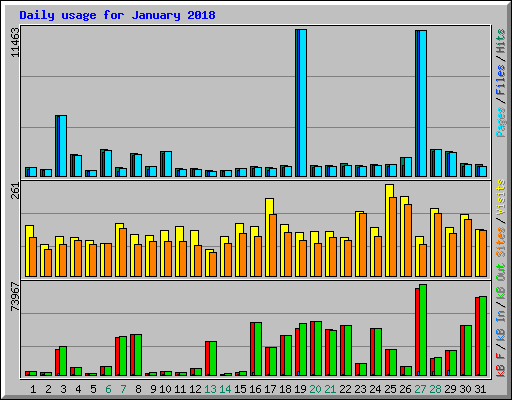Viewport: 512px width, 400px height.
Task: Click the green kB Out bar for day 13
Action: click(x=213, y=359)
